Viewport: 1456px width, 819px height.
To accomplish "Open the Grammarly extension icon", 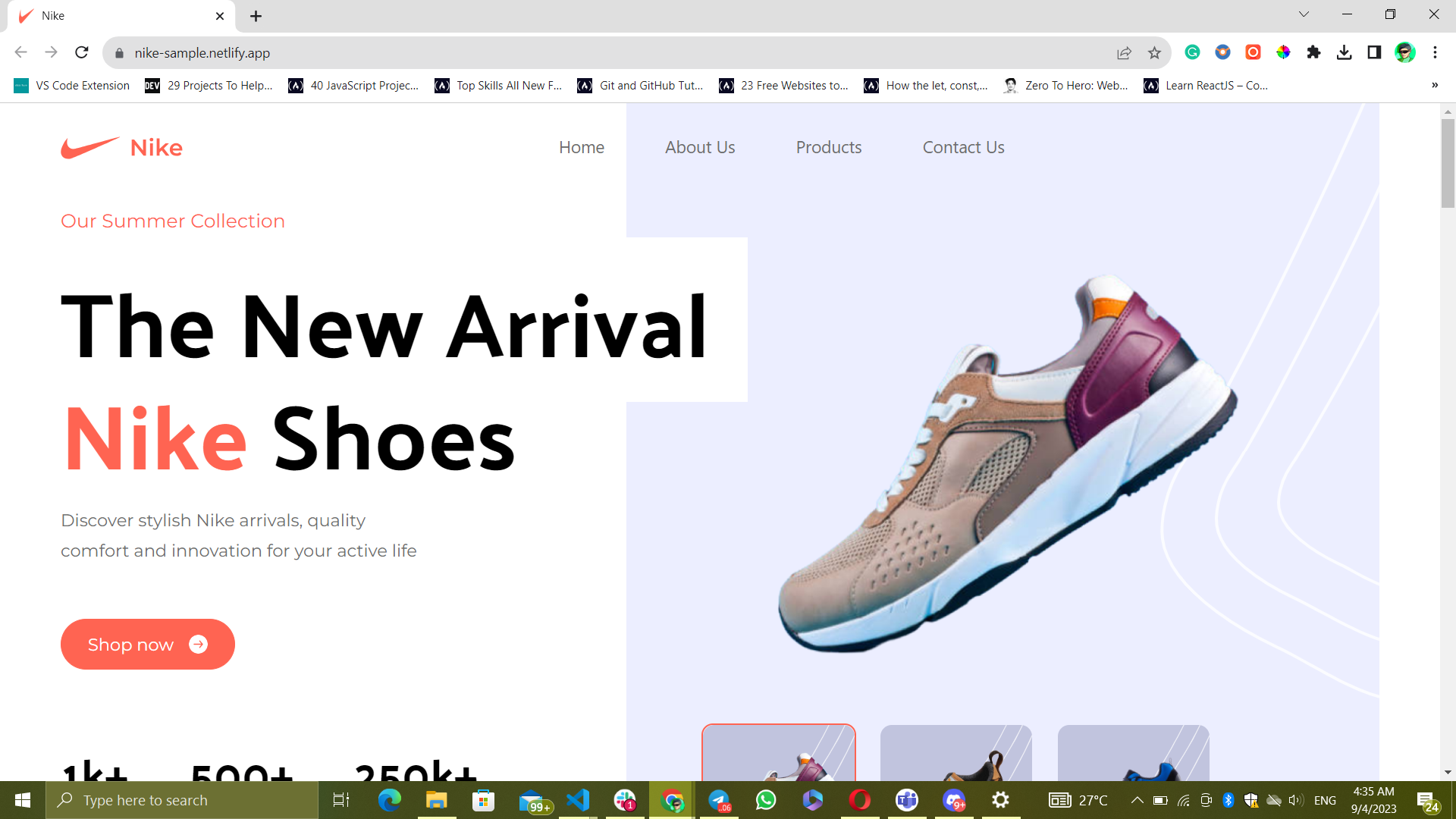I will tap(1192, 52).
